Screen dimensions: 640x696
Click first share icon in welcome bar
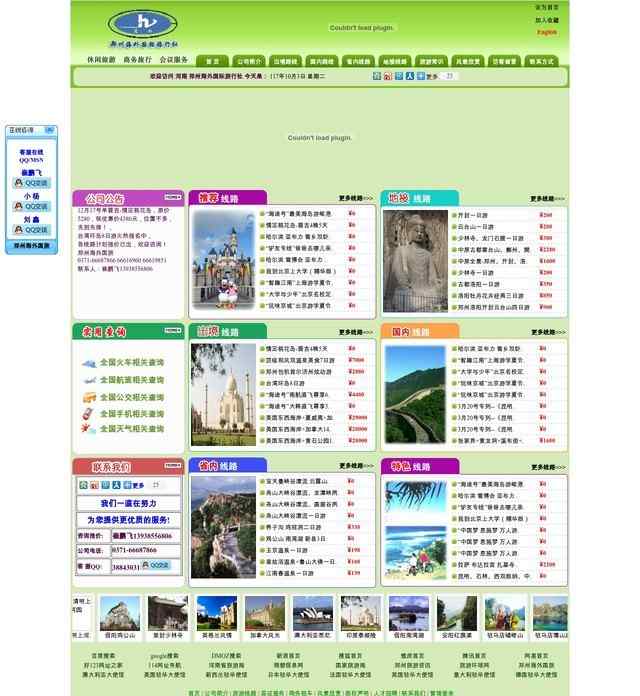pyautogui.click(x=376, y=76)
